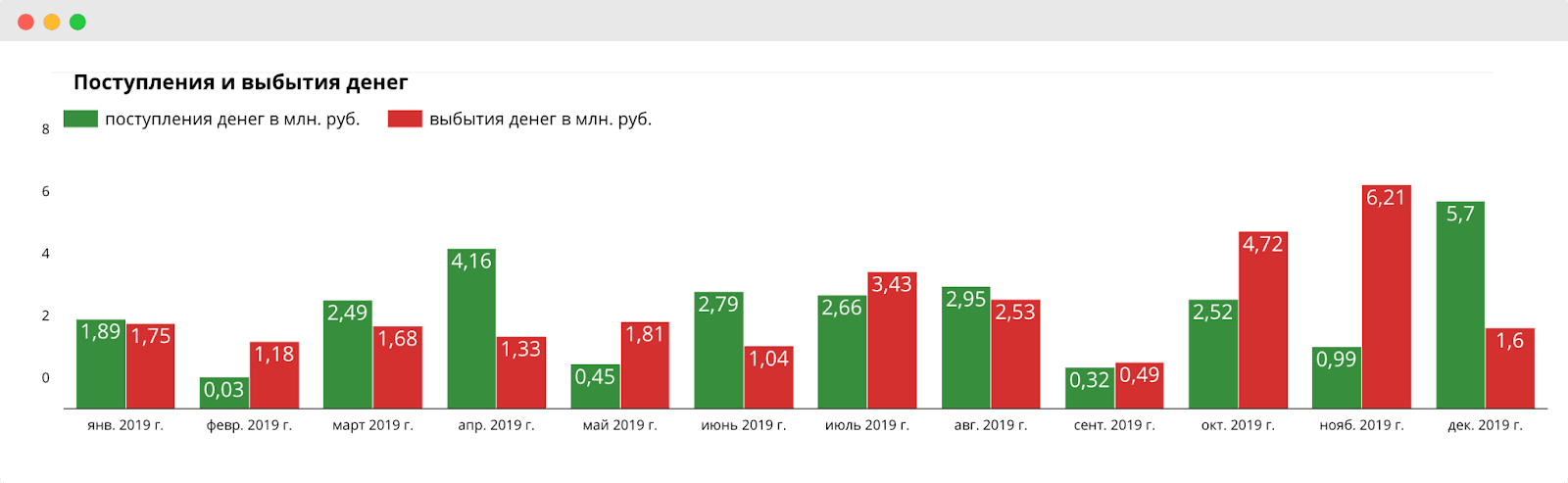Click the red October bar labeled 4,72
Viewport: 1568px width, 483px height.
(1262, 320)
